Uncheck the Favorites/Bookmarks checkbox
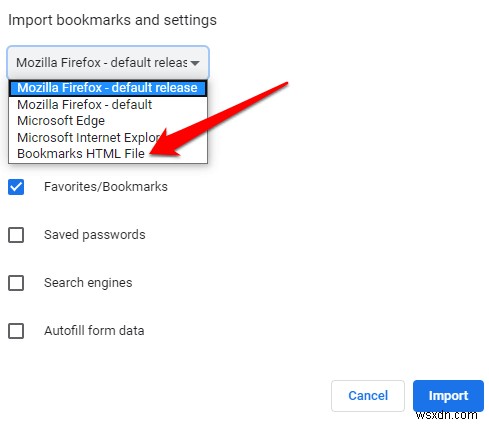The width and height of the screenshot is (489, 425). (x=16, y=187)
